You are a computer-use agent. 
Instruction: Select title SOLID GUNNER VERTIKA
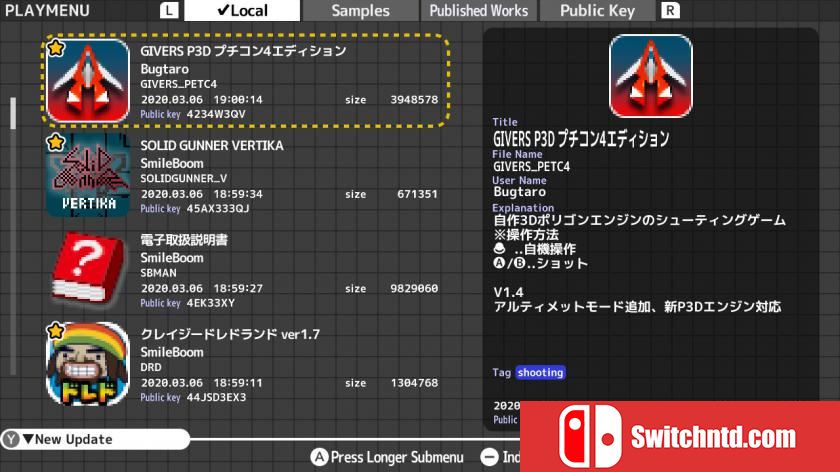click(212, 146)
